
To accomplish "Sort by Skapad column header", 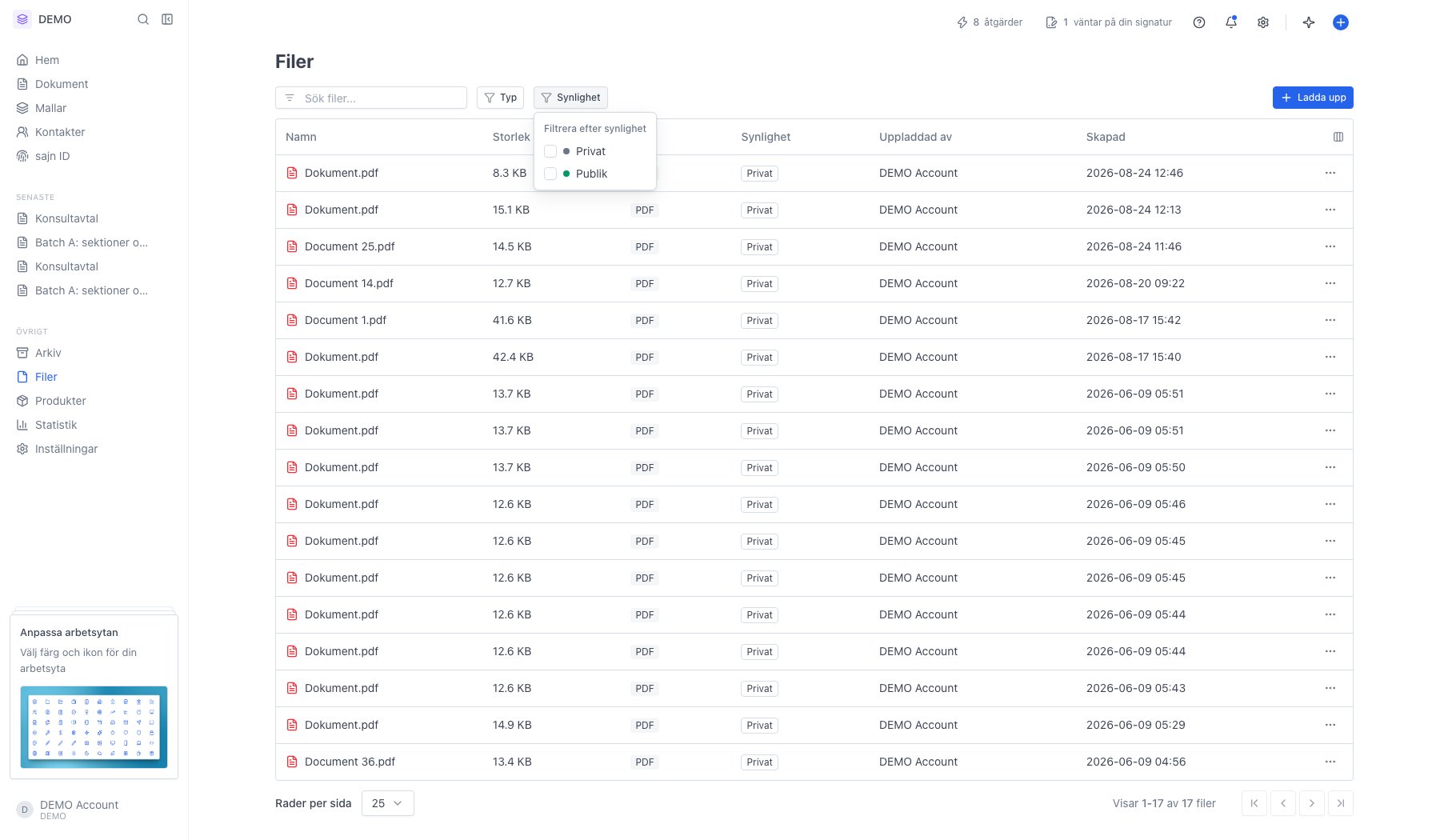I will tap(1106, 137).
